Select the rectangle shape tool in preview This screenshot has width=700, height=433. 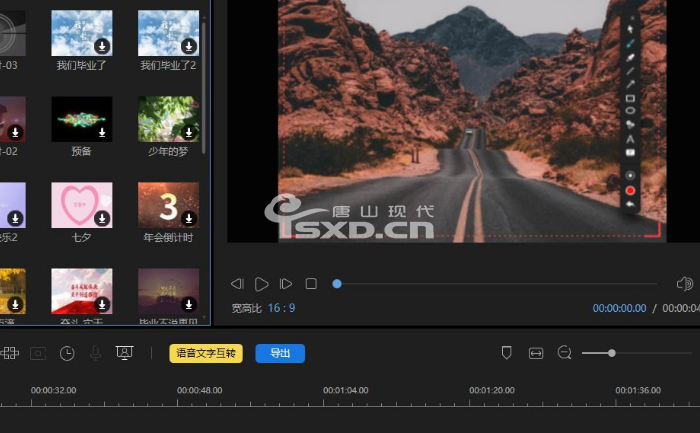[x=630, y=98]
